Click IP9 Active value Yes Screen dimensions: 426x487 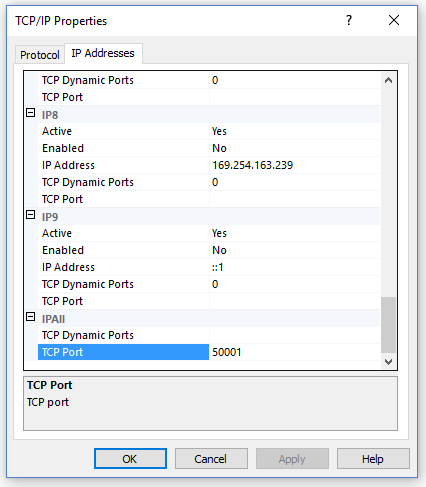point(295,233)
